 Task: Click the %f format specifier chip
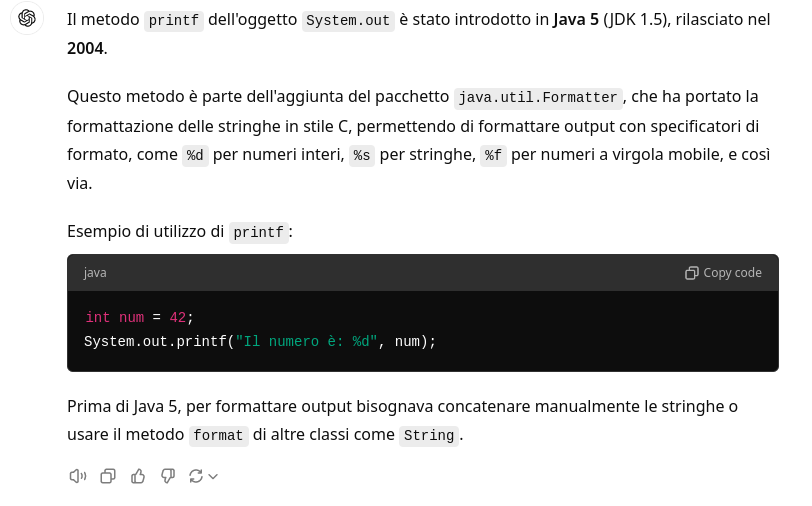493,156
